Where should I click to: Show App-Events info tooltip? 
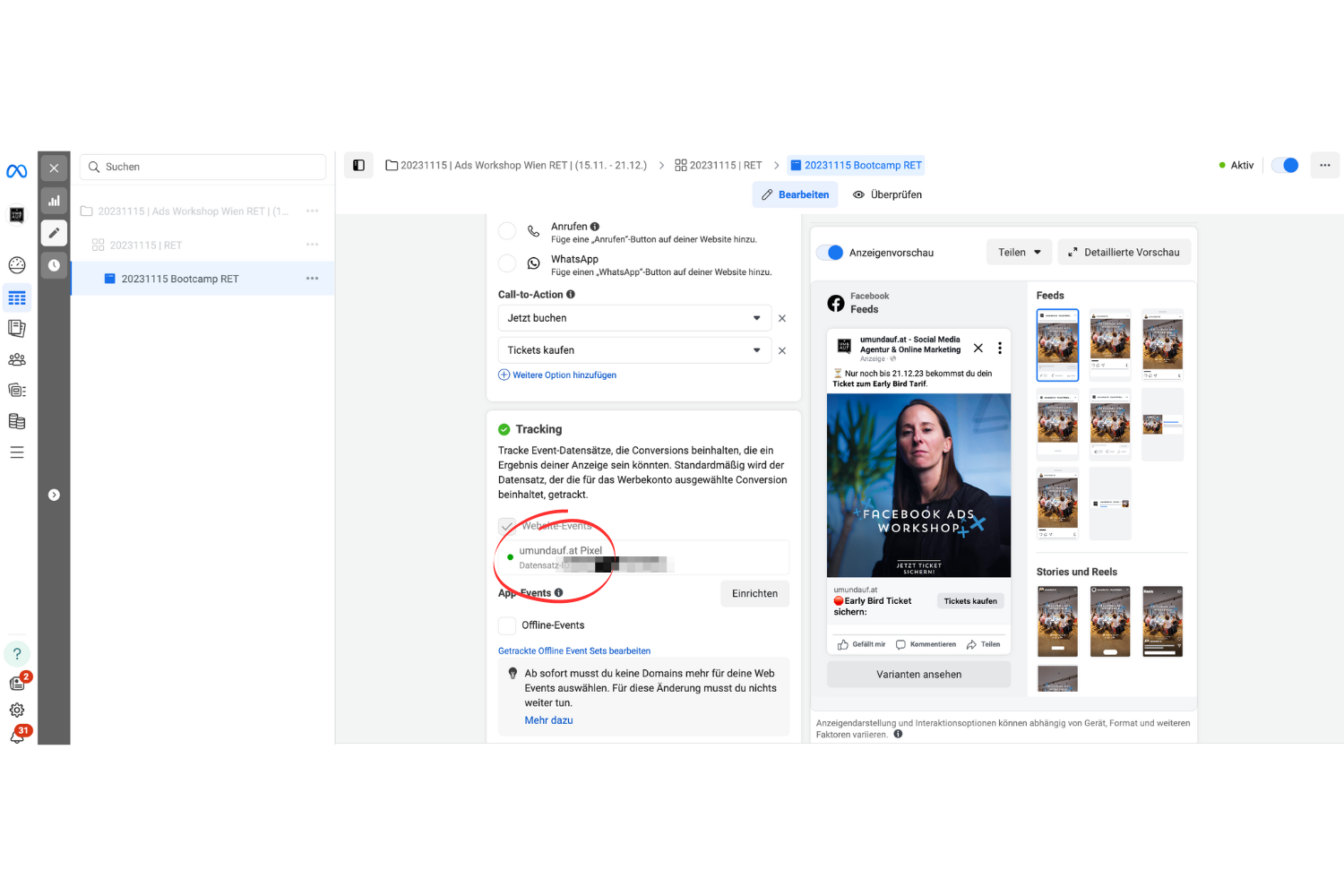(558, 593)
